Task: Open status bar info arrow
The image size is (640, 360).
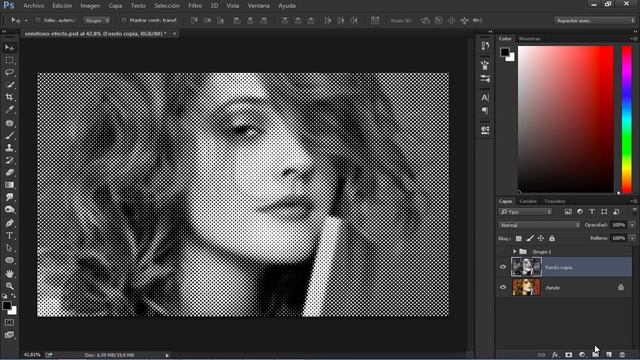Action: click(167, 355)
